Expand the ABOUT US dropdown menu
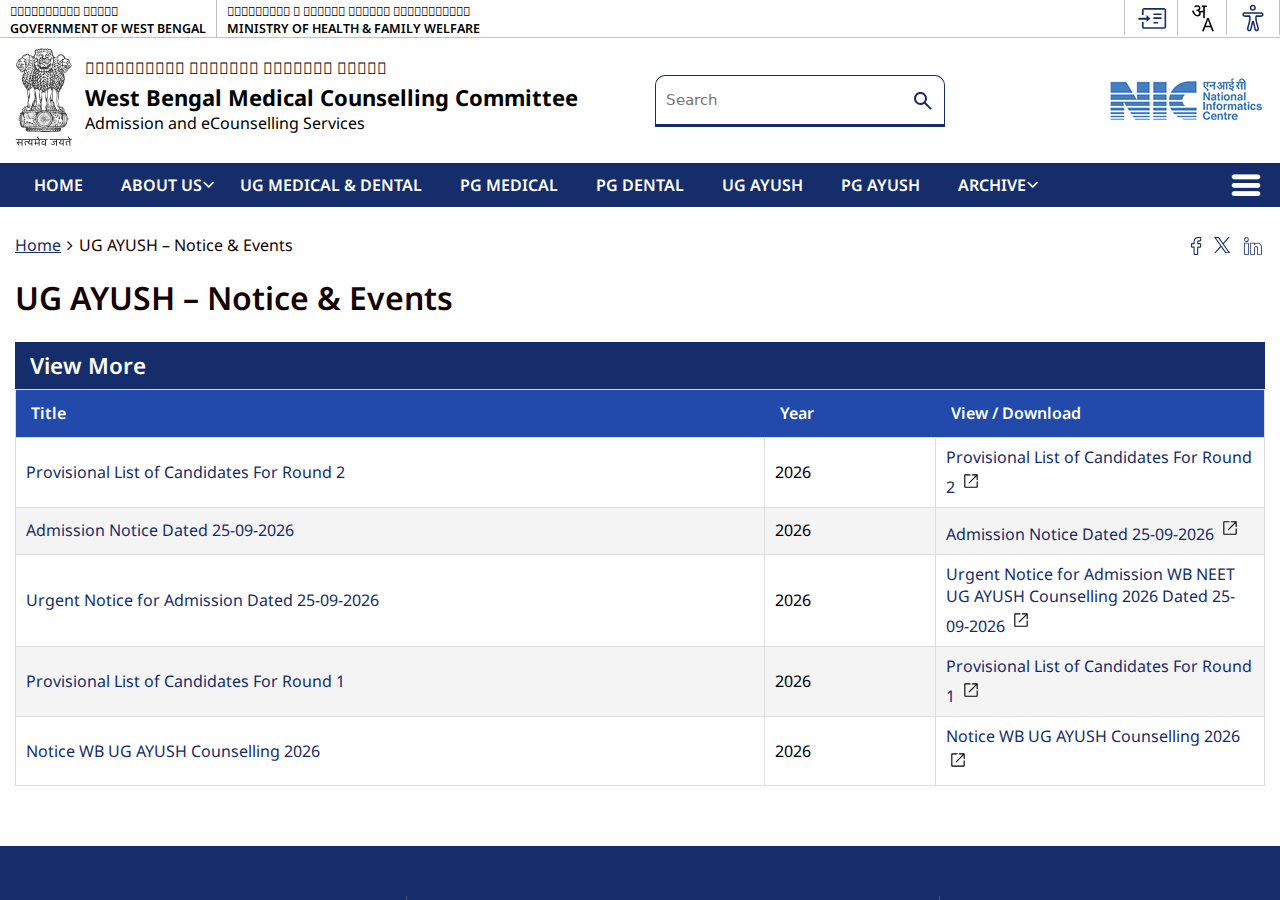The width and height of the screenshot is (1280, 900). tap(167, 185)
